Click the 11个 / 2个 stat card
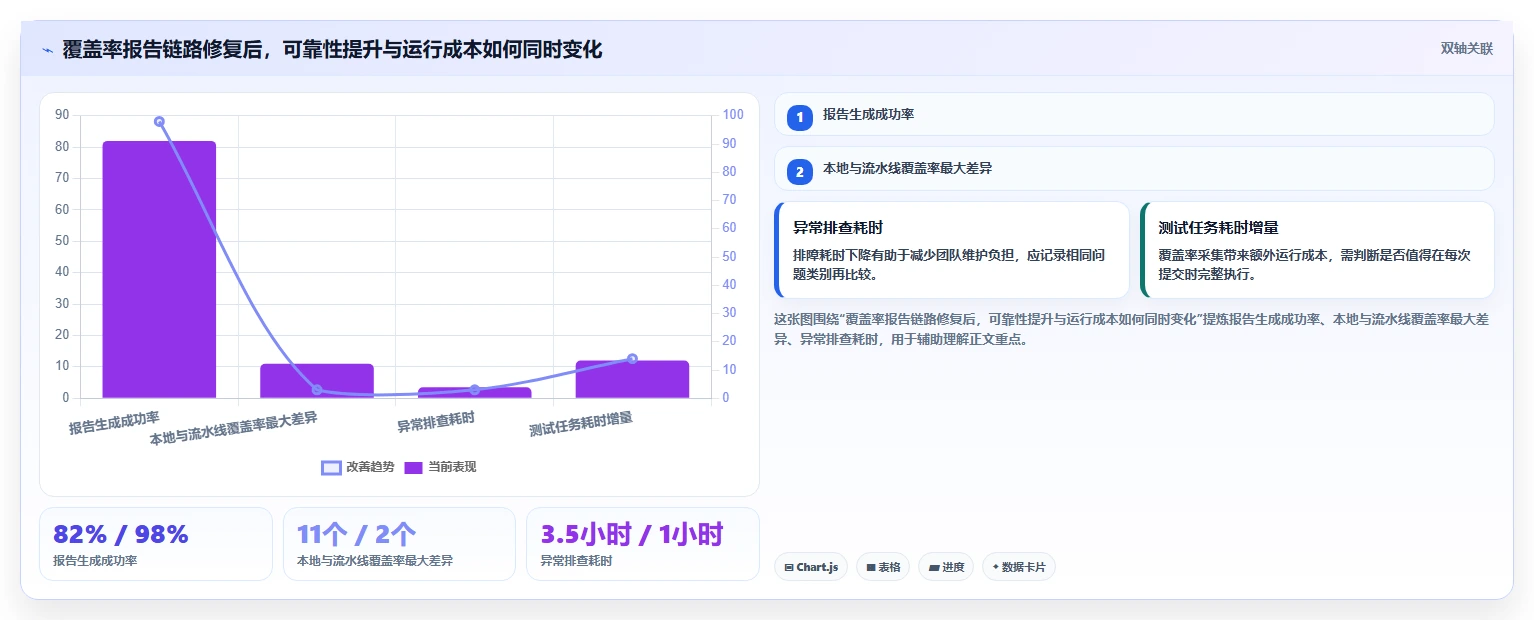Viewport: 1534px width, 620px height. tap(399, 544)
